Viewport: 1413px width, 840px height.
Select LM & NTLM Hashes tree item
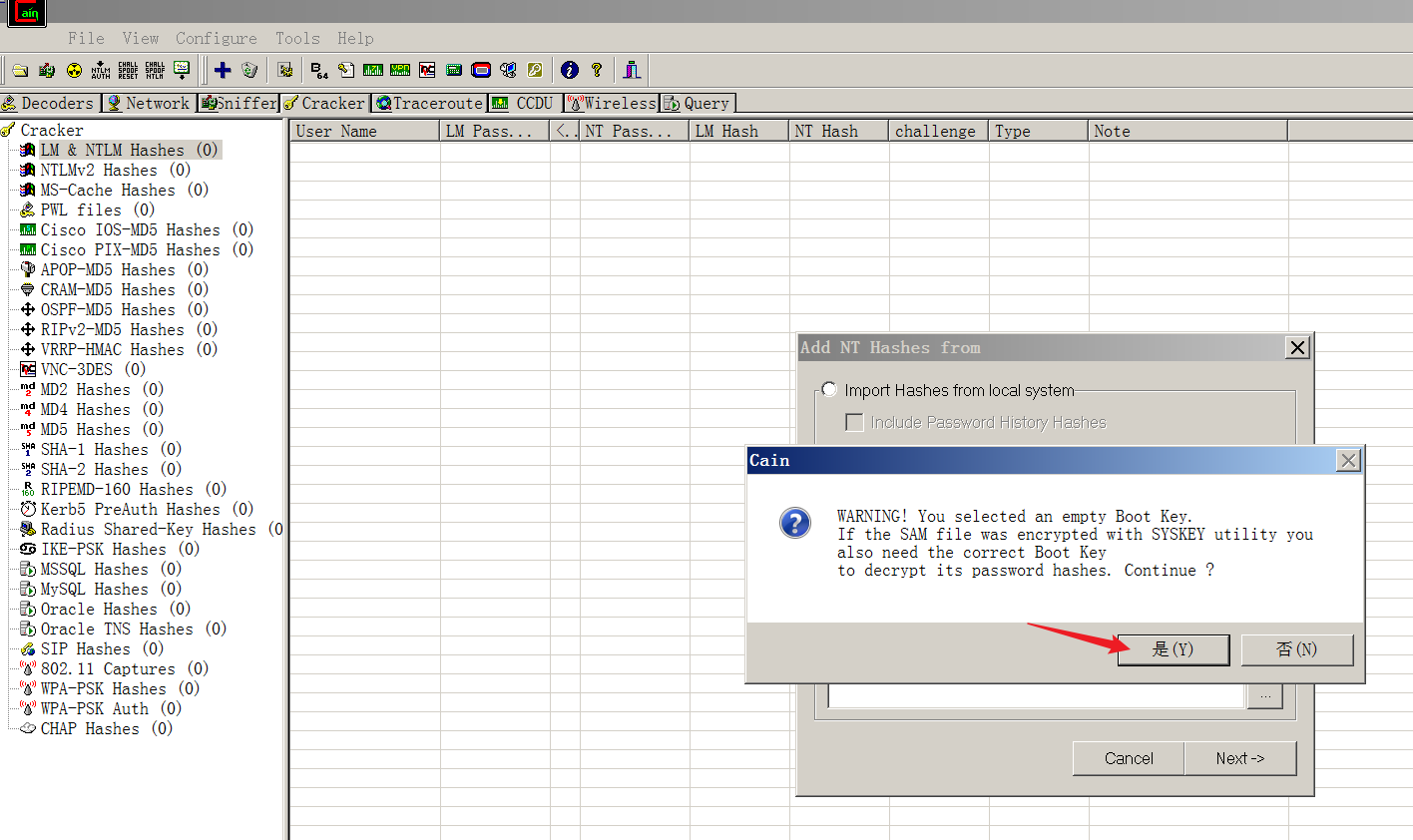point(129,150)
